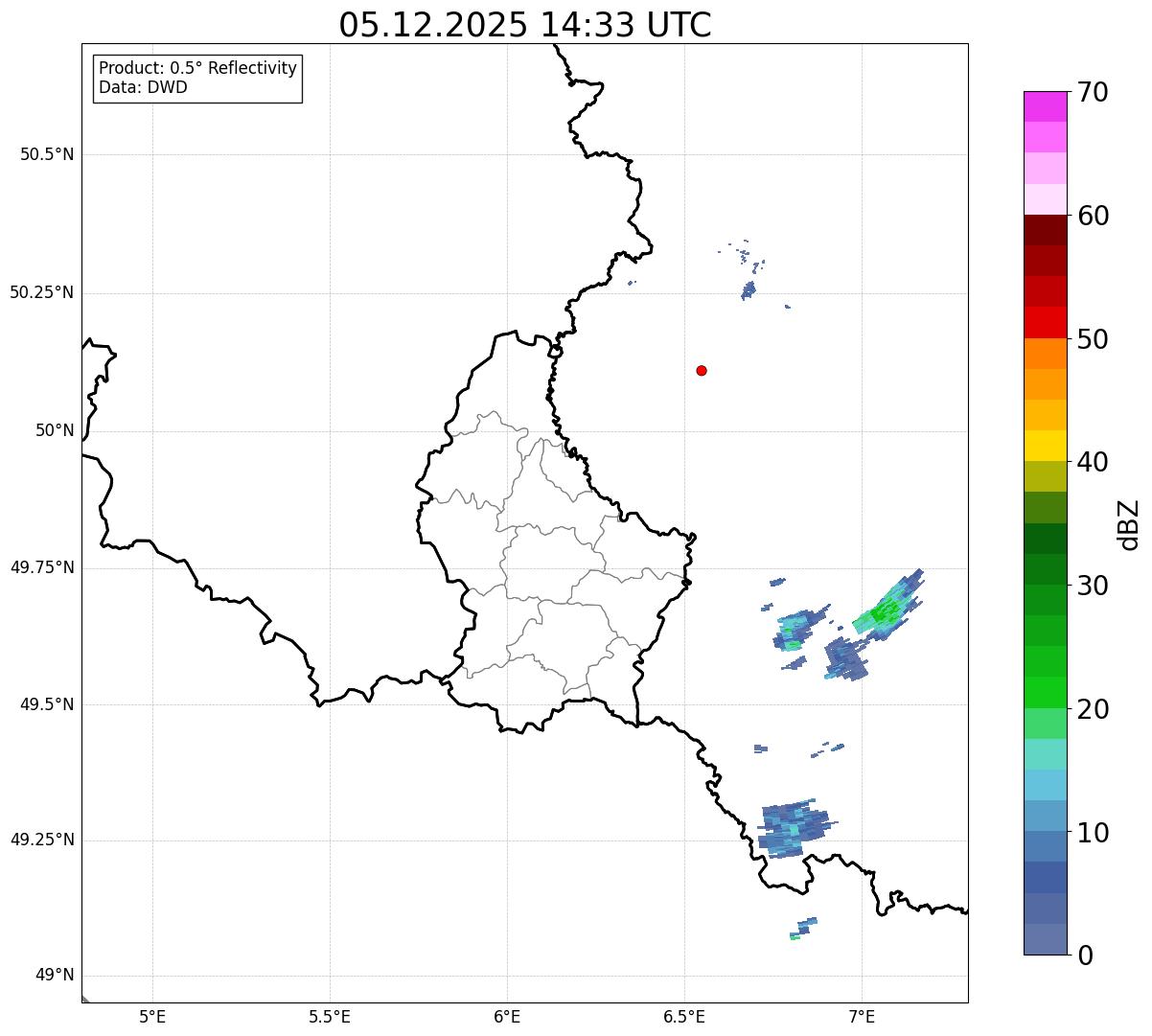The width and height of the screenshot is (1152, 1036).
Task: Pick the bright green swatch above 20
Action: (x=1045, y=693)
